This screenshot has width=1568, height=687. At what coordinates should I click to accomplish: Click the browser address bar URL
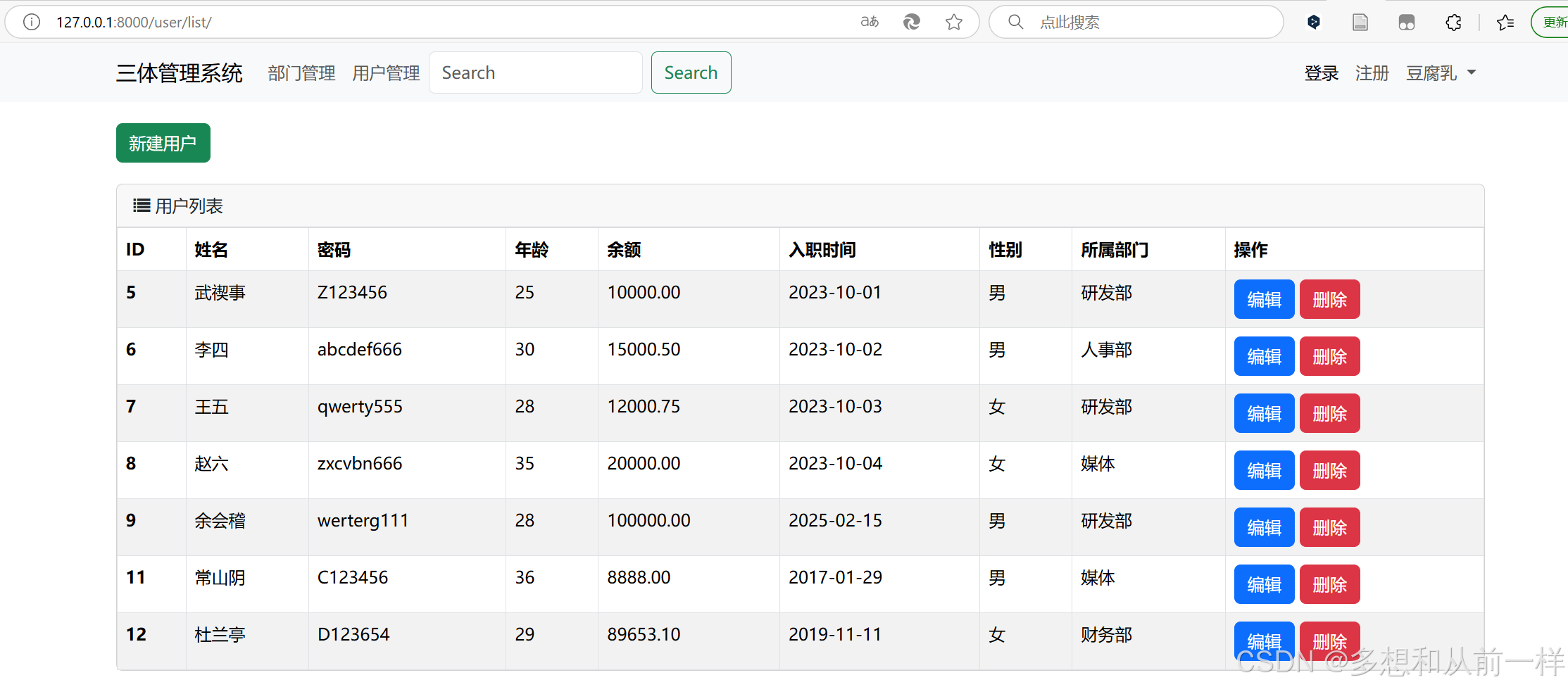(x=134, y=22)
